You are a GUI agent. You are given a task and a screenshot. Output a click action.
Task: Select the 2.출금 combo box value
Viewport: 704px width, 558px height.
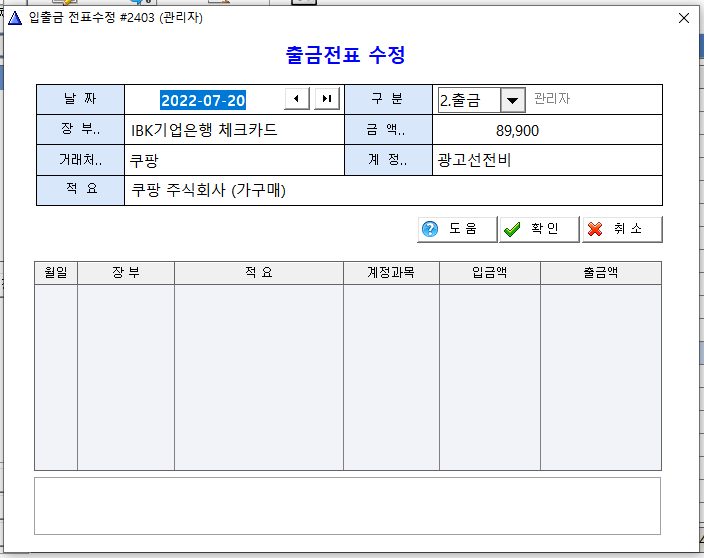pyautogui.click(x=469, y=100)
